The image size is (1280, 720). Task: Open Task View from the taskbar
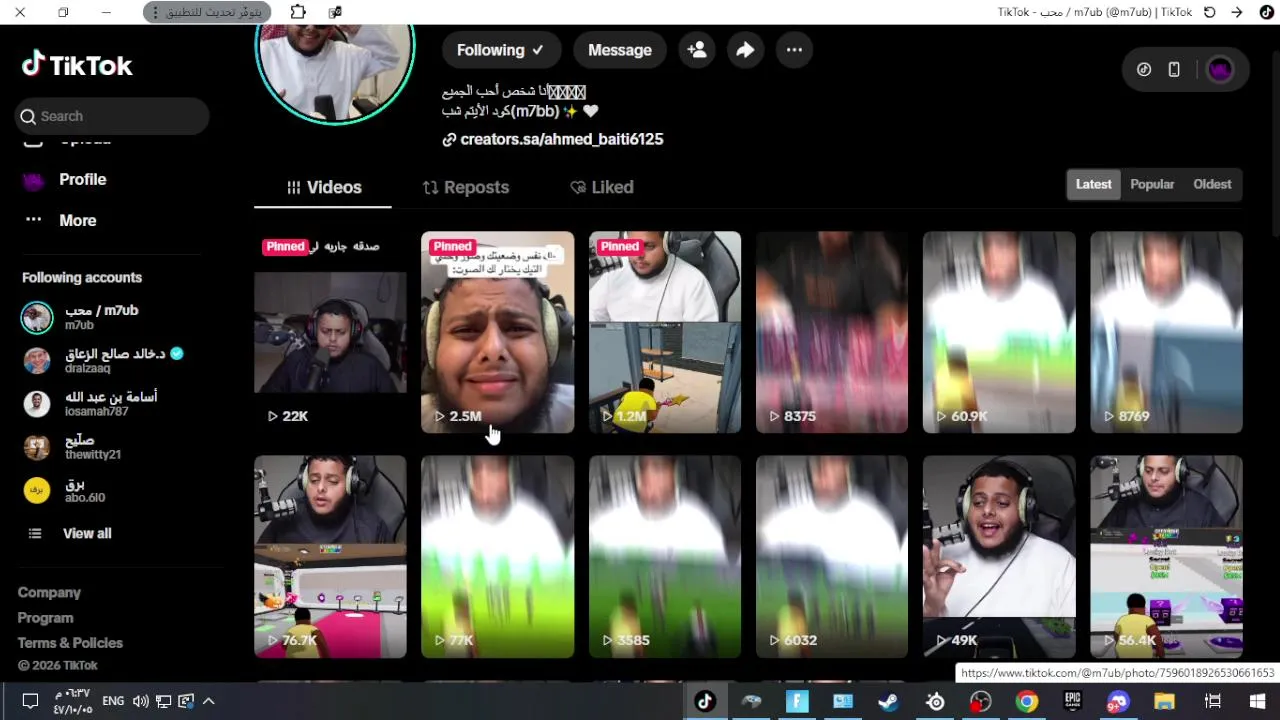[1212, 701]
